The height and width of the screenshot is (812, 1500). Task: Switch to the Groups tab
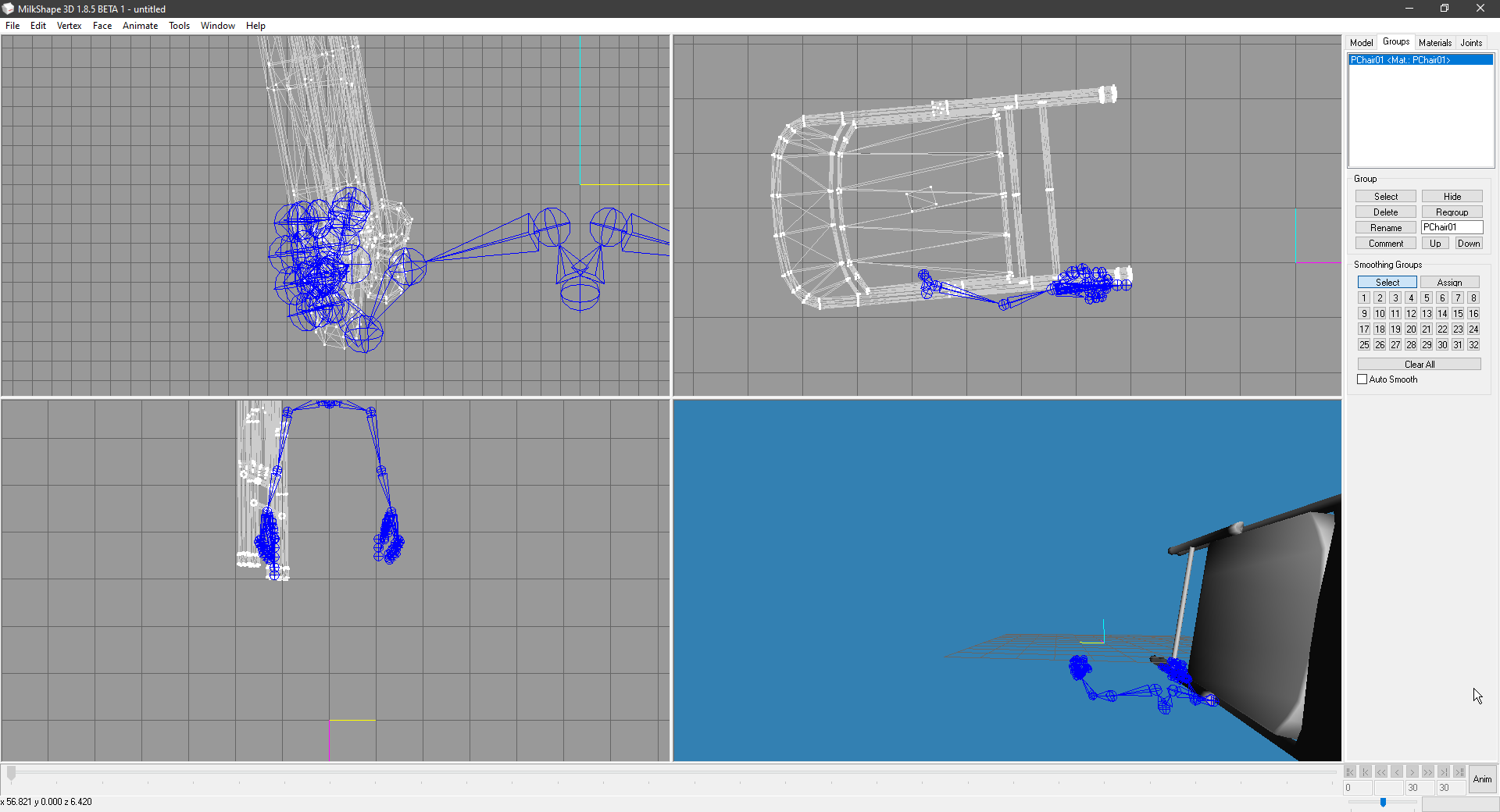(1396, 42)
